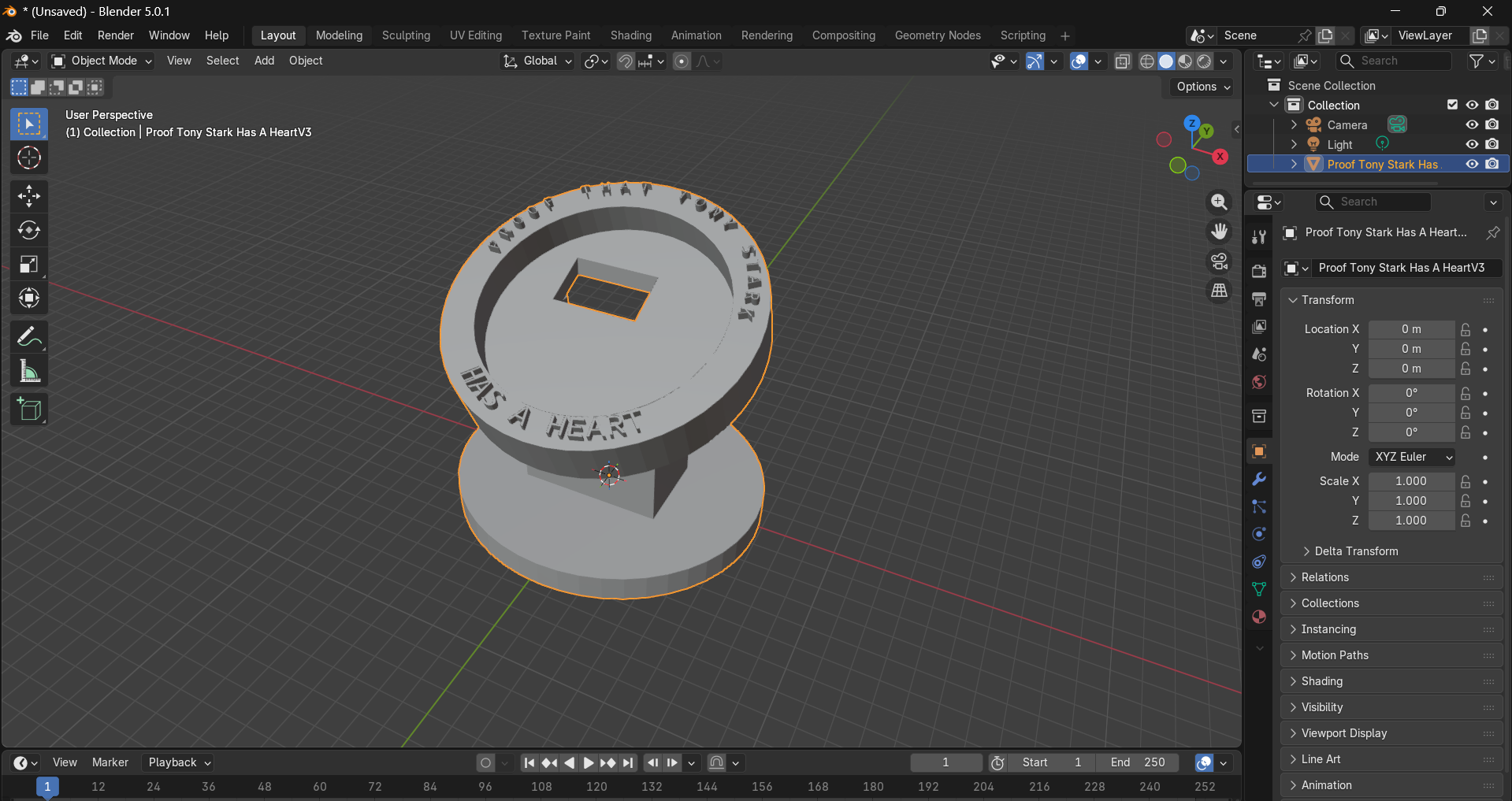The width and height of the screenshot is (1512, 801).
Task: Hide the Camera object in viewport
Action: pyautogui.click(x=1472, y=124)
